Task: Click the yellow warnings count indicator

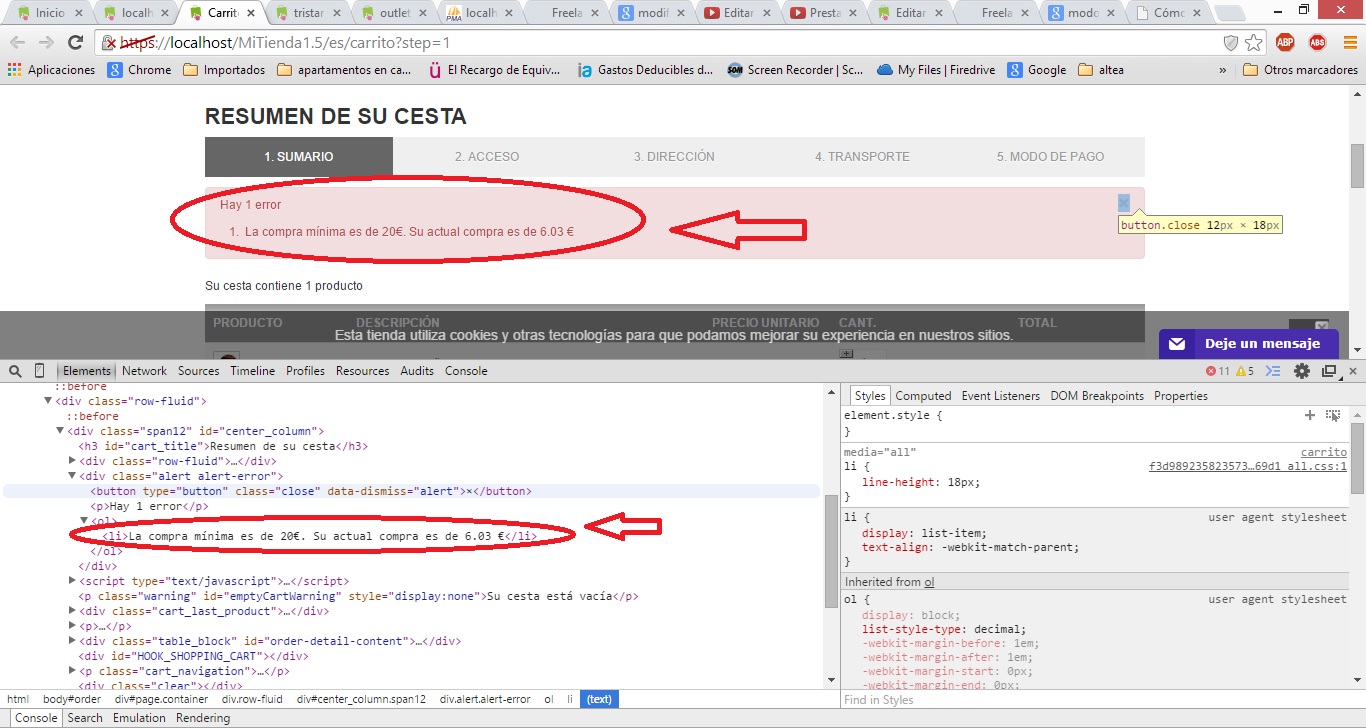Action: [x=1245, y=371]
